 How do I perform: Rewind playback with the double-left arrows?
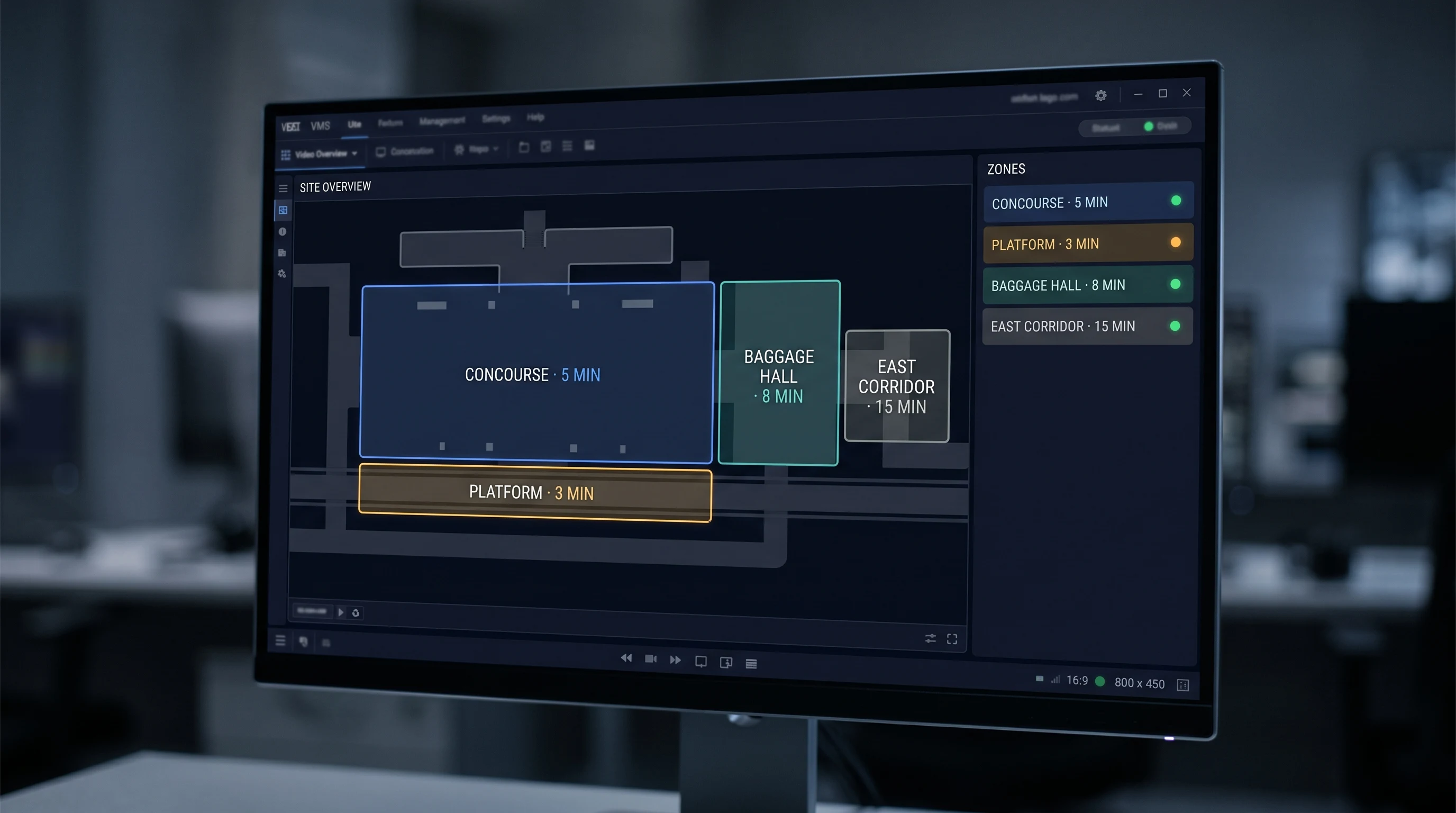626,658
